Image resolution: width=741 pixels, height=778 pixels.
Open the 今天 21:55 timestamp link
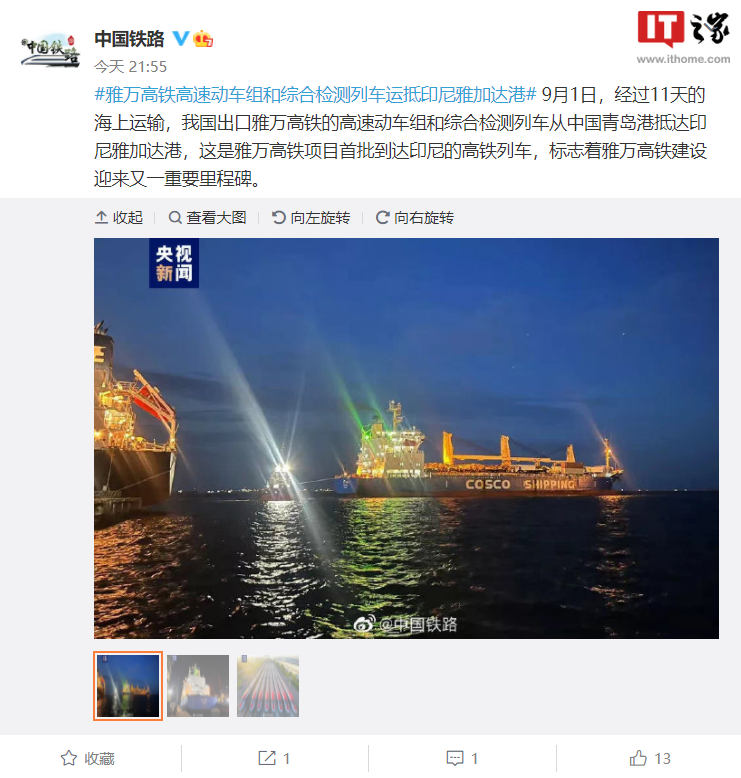point(131,66)
